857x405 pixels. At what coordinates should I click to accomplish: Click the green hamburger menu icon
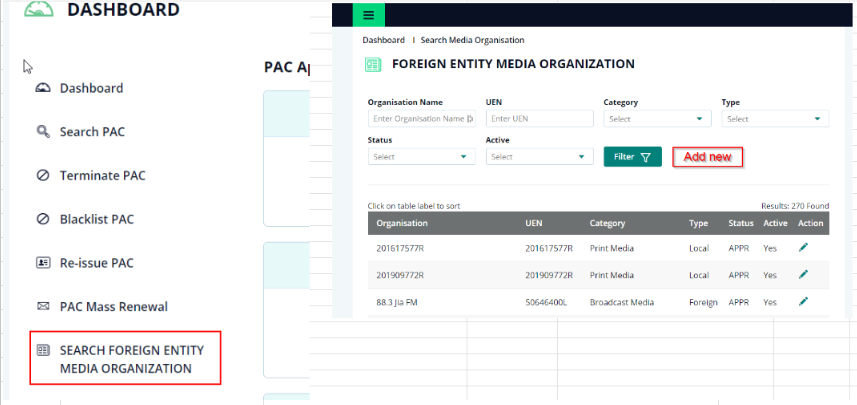[369, 15]
